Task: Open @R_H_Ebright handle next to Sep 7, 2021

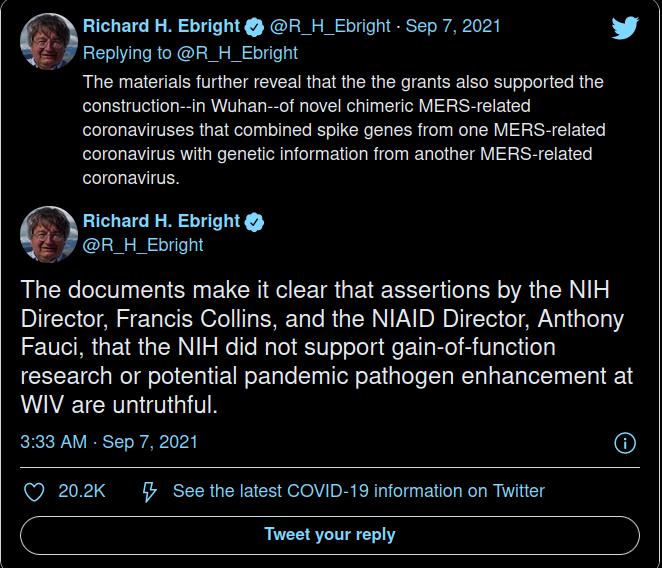Action: (x=330, y=27)
